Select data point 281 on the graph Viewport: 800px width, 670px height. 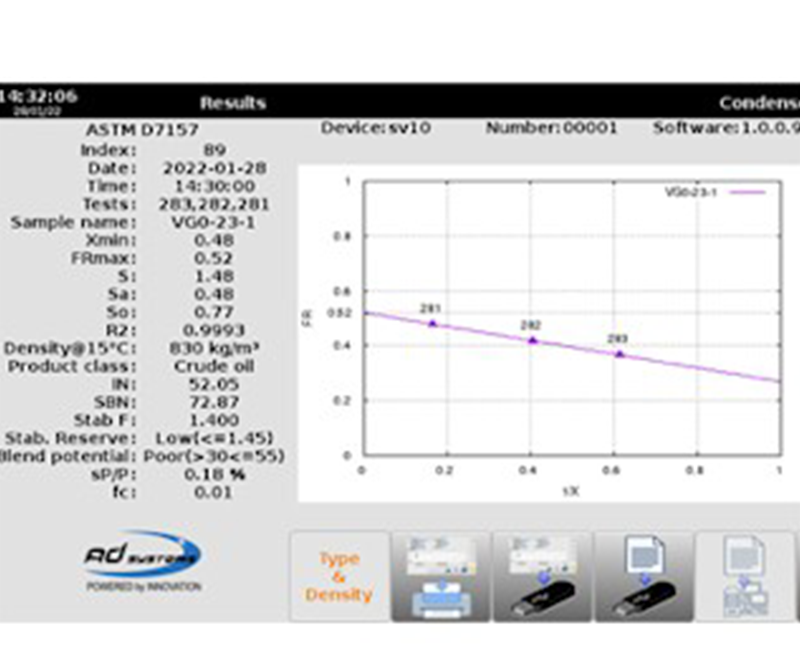point(432,323)
